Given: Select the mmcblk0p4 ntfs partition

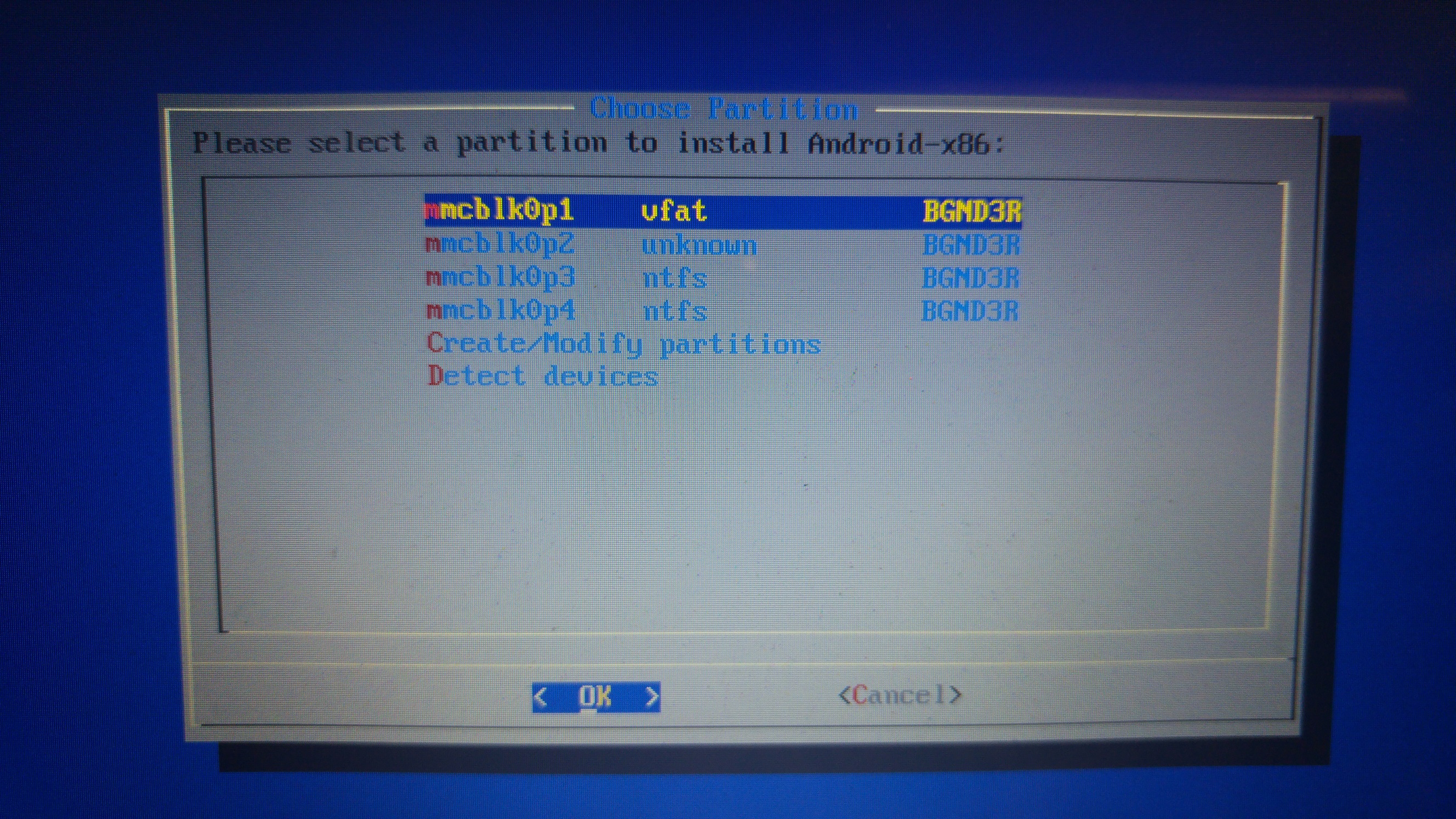Looking at the screenshot, I should (724, 311).
